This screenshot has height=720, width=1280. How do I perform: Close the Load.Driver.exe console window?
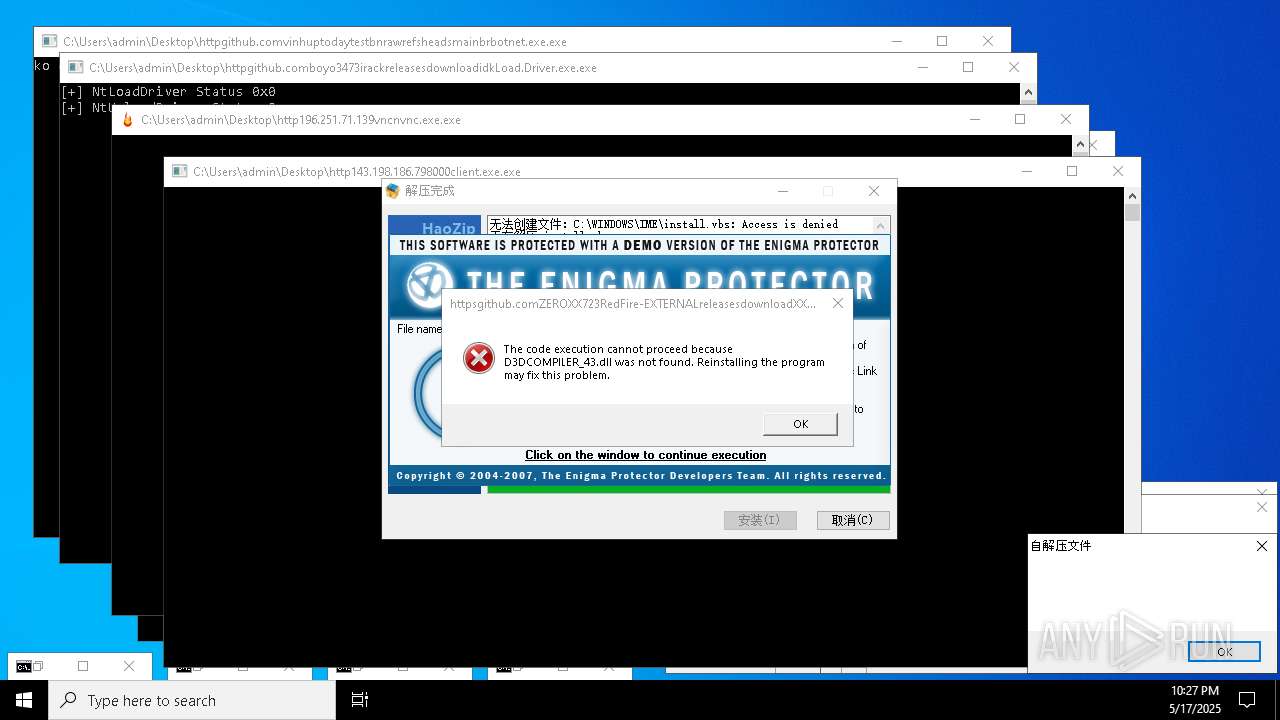[x=1014, y=67]
